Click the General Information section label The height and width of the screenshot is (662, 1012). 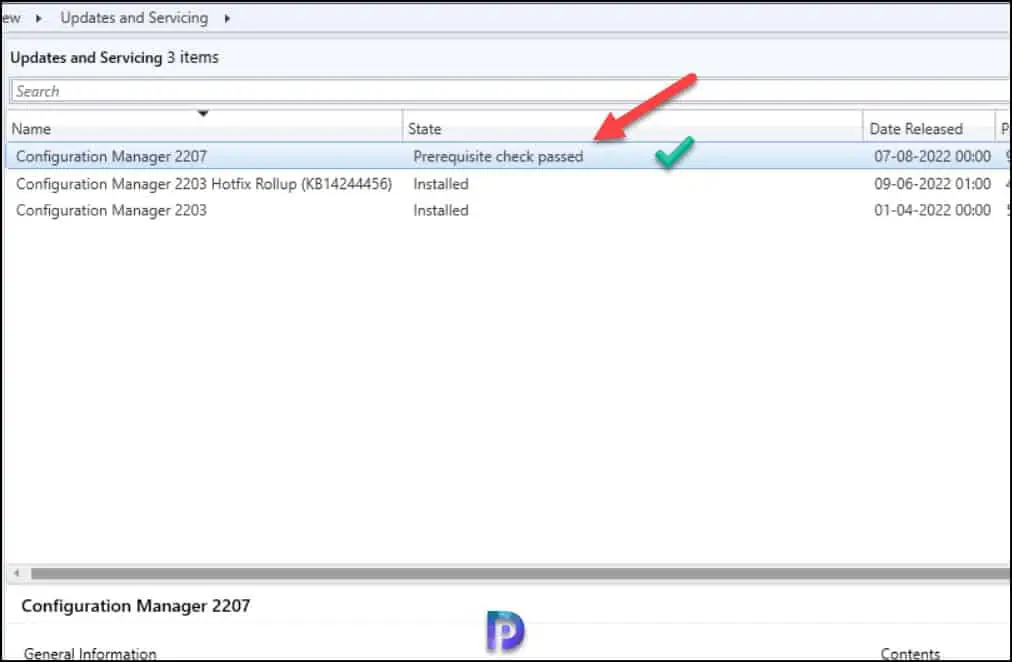coord(90,654)
